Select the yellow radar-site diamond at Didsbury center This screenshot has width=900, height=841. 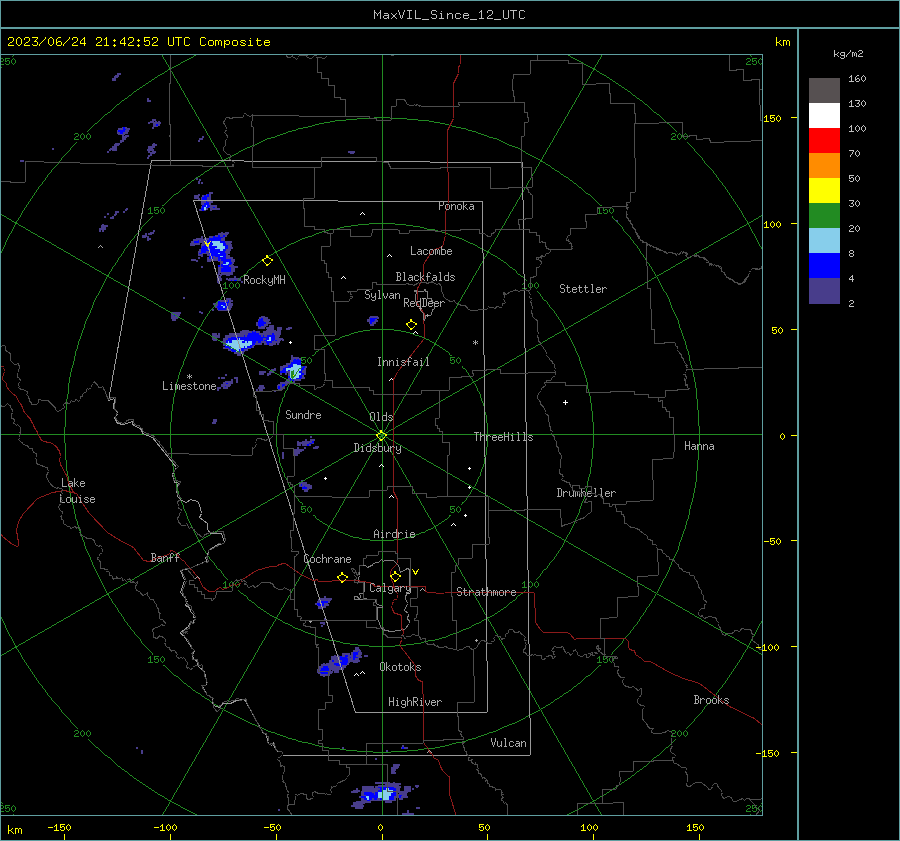pyautogui.click(x=381, y=435)
